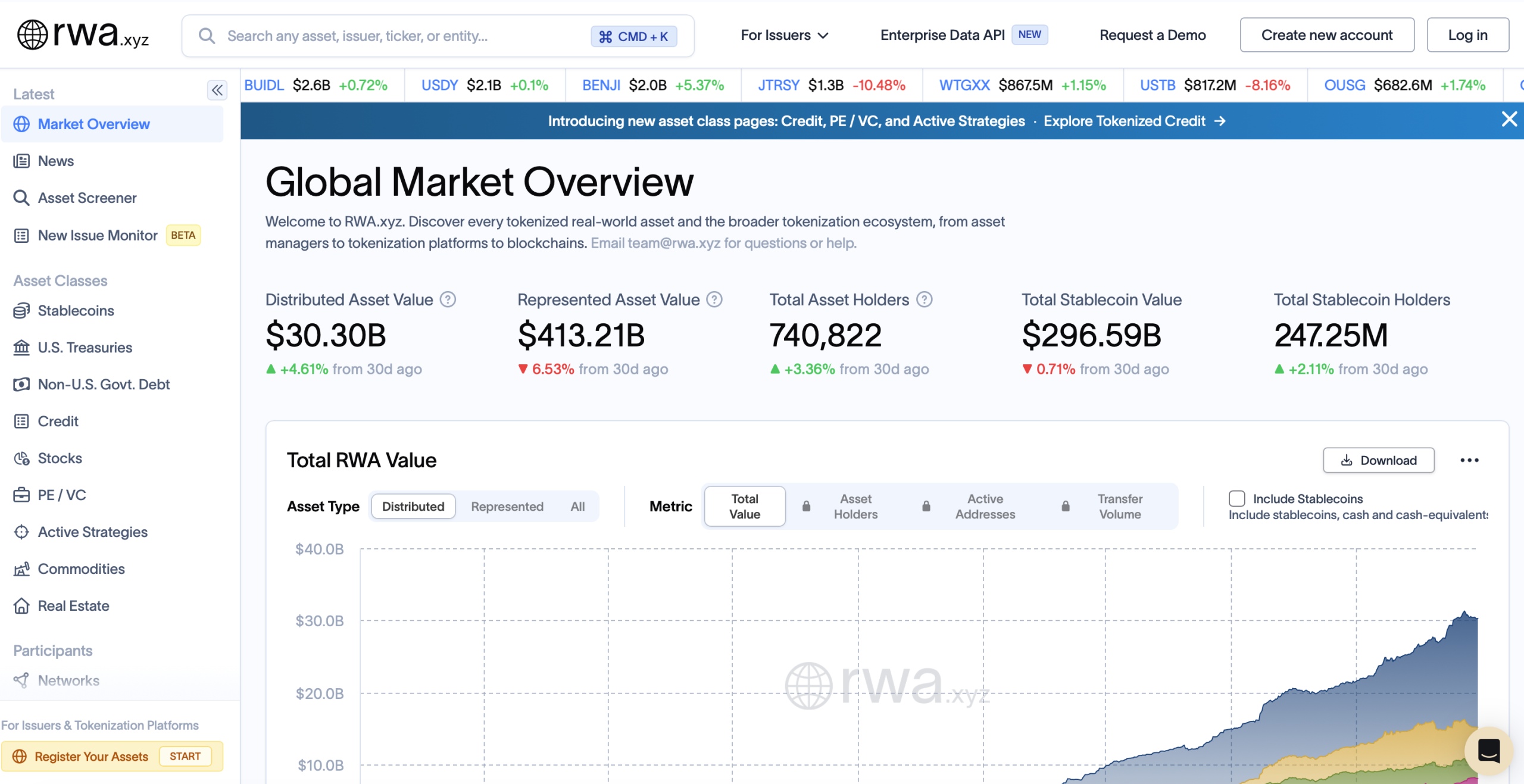1524x784 pixels.
Task: Close the blue announcement banner
Action: (x=1509, y=119)
